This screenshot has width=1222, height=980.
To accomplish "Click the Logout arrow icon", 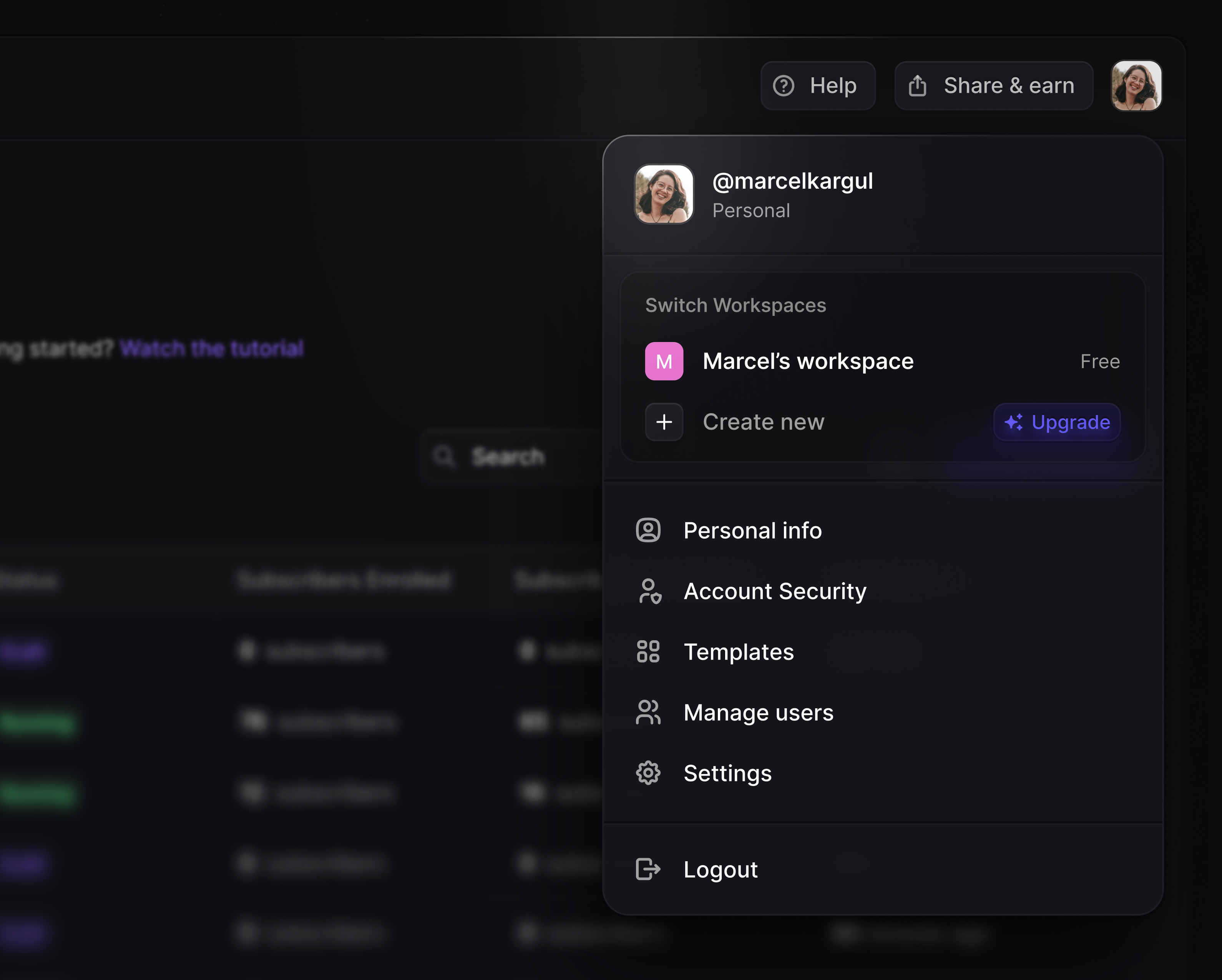I will click(x=648, y=869).
